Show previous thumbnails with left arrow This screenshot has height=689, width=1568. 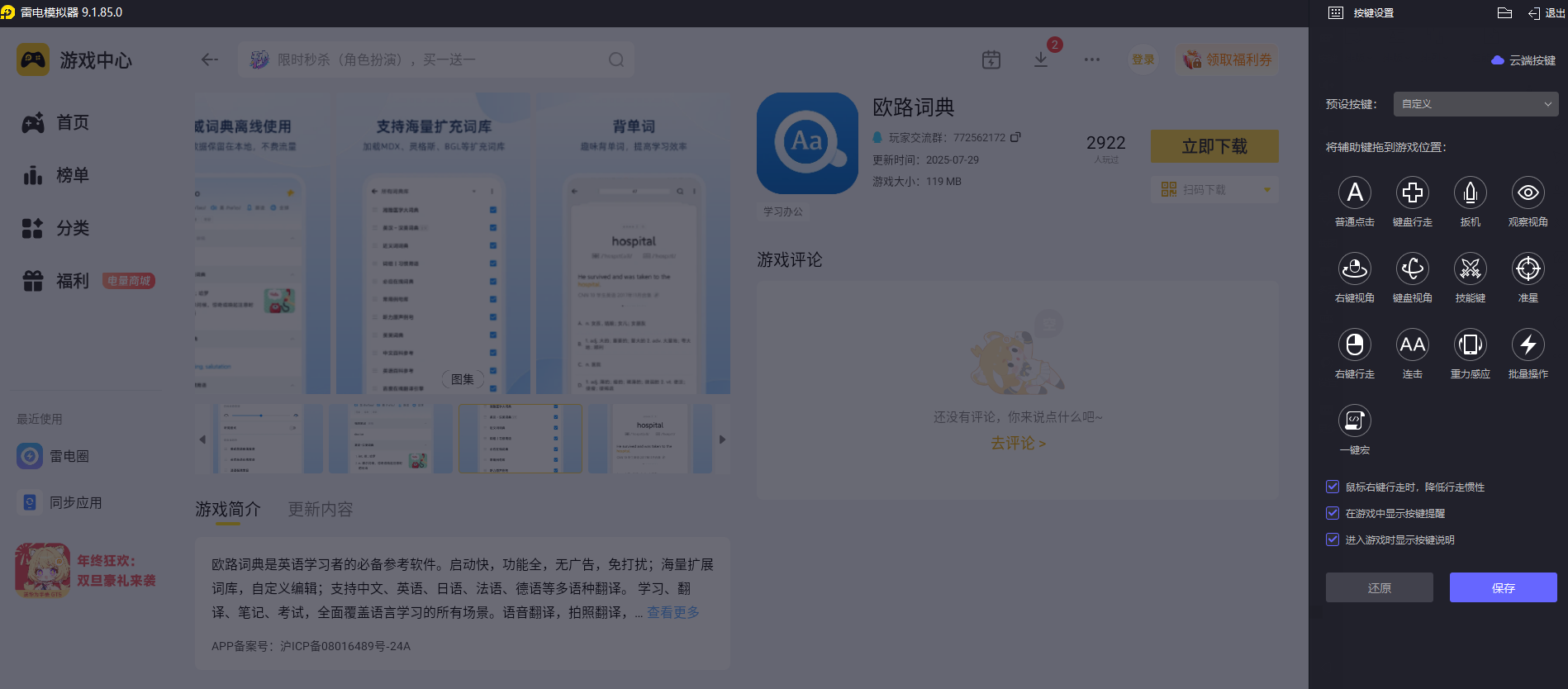pos(202,440)
